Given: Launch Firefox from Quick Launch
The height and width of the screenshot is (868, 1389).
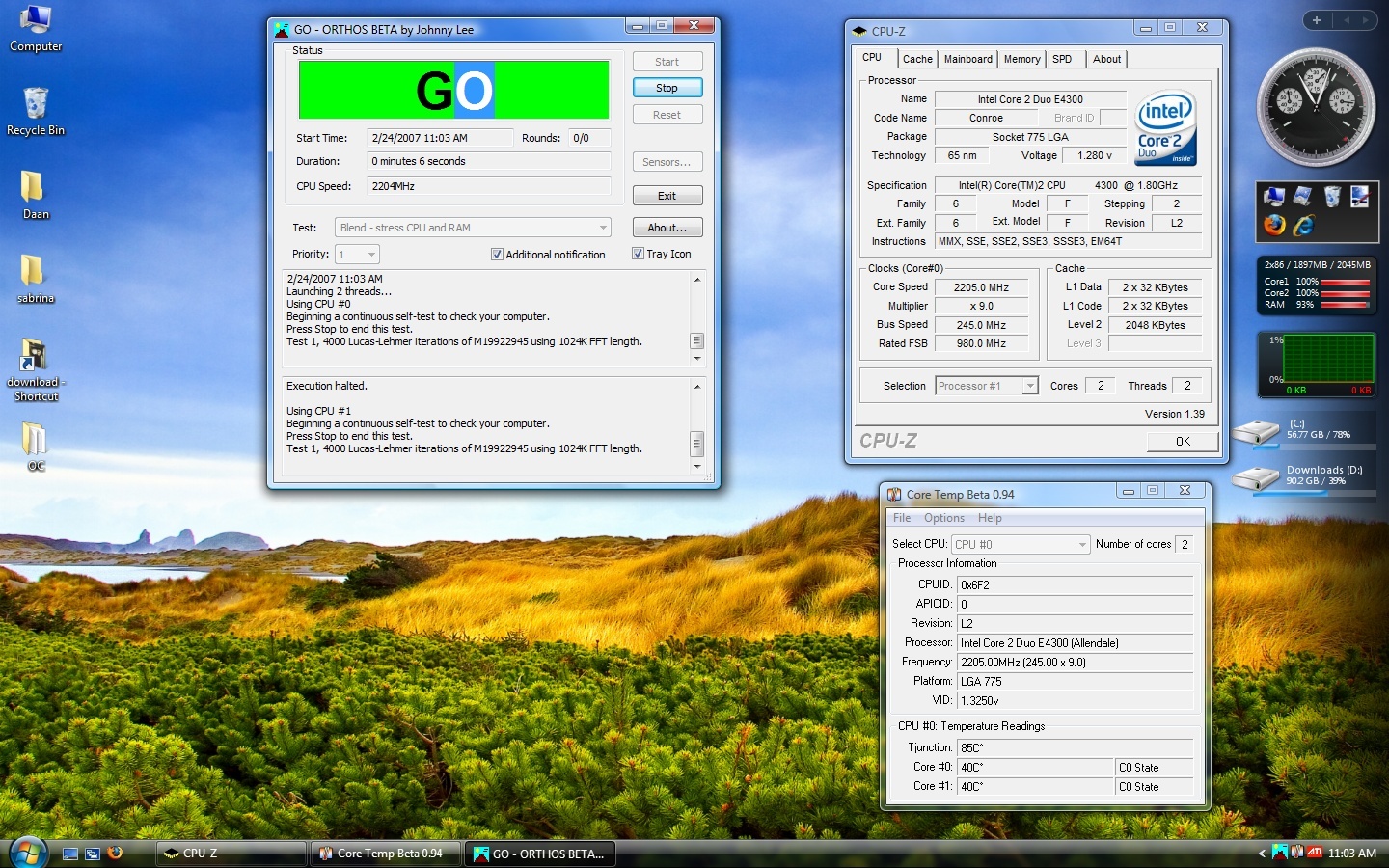Looking at the screenshot, I should tap(116, 853).
